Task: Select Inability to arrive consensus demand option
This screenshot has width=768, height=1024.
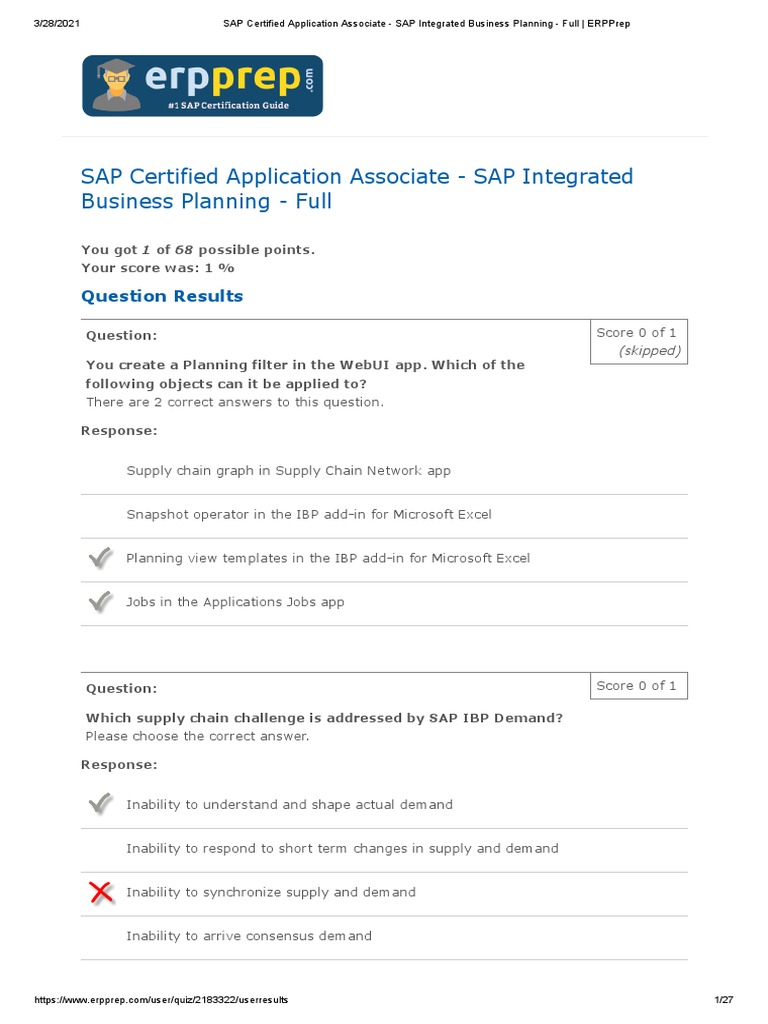Action: pyautogui.click(x=248, y=936)
